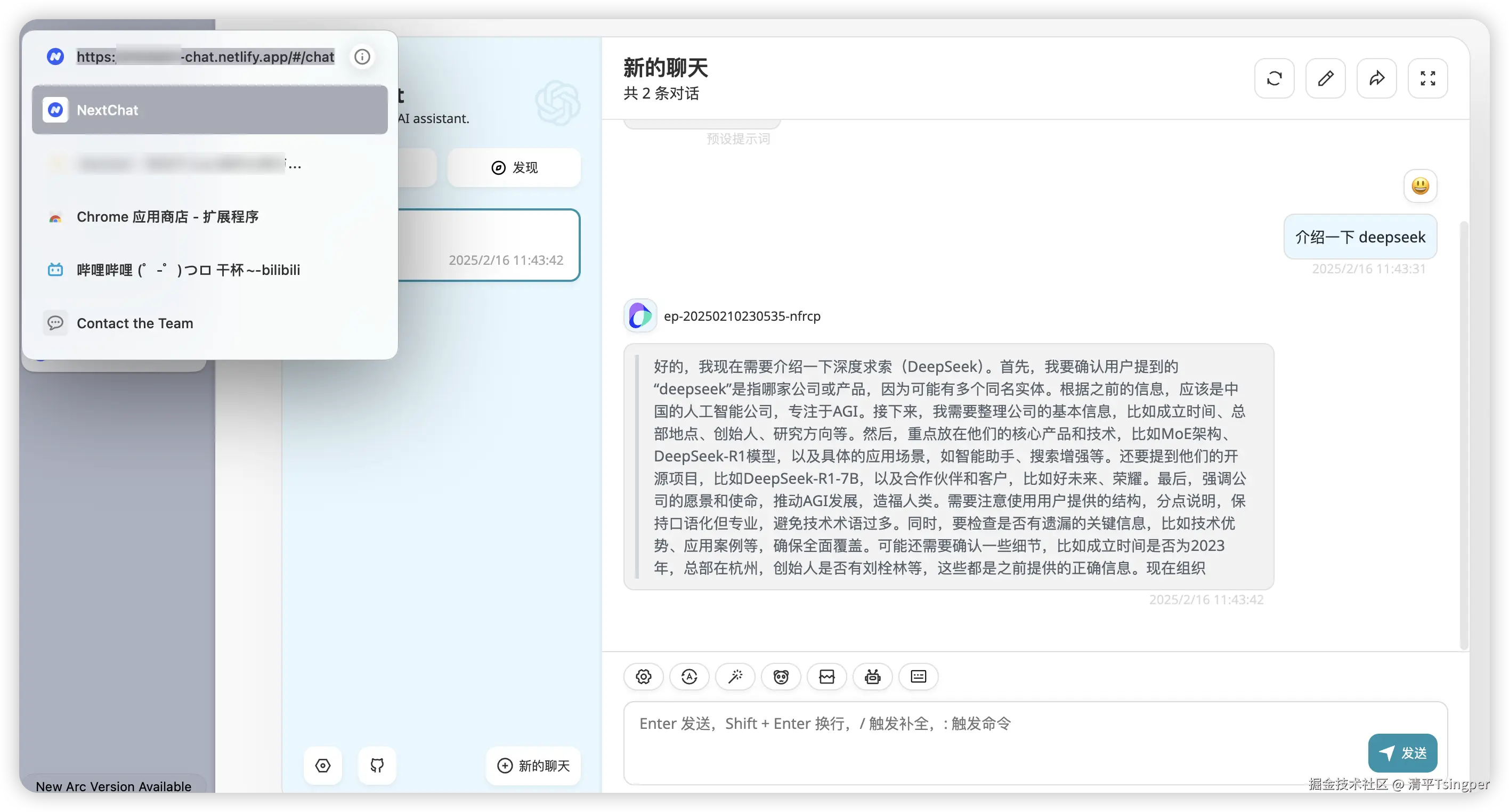Click the 发现 discover button
The height and width of the screenshot is (812, 1509).
click(514, 167)
